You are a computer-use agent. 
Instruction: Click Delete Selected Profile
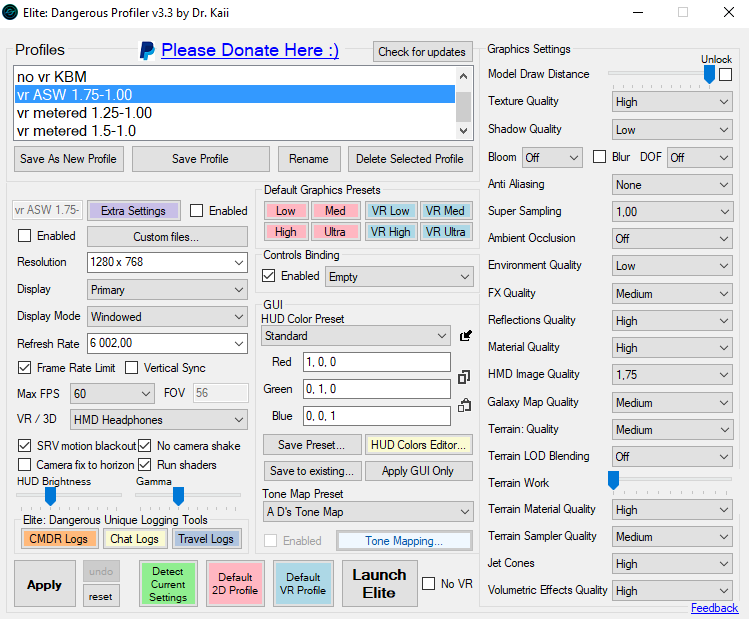coord(410,159)
